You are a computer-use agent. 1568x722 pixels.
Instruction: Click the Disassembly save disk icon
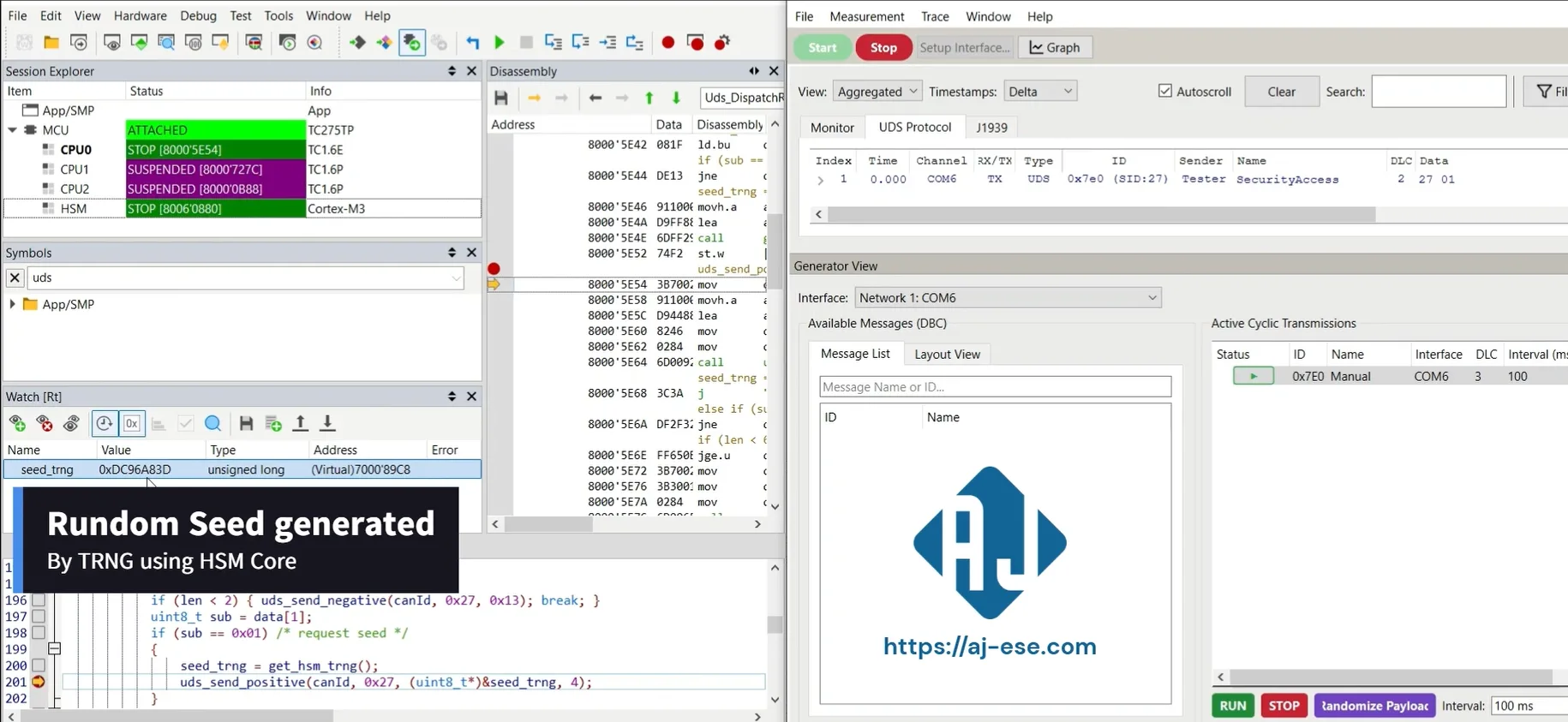coord(501,98)
